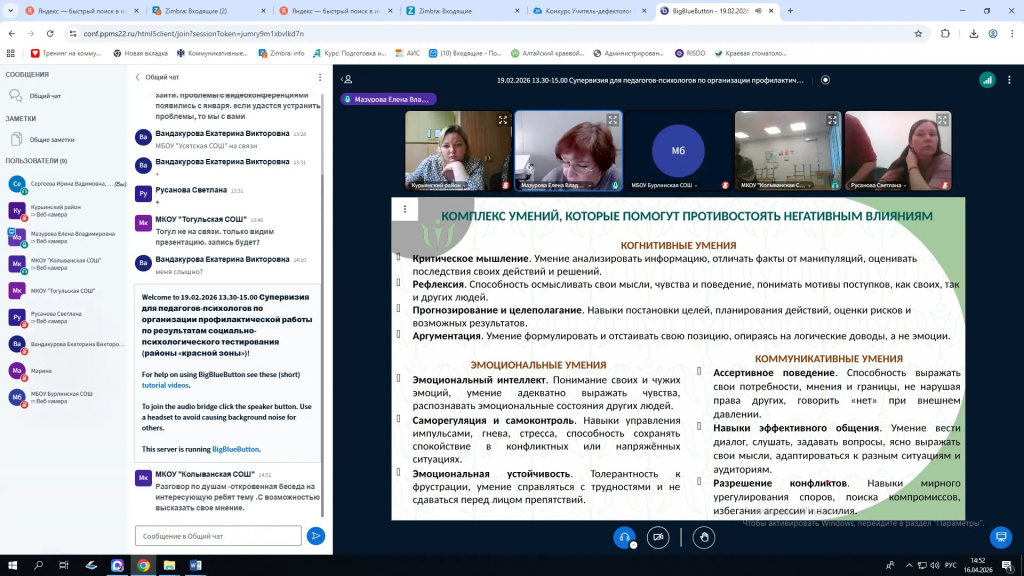Viewport: 1024px width, 576px height.
Task: Open connection status signal bars icon
Action: pyautogui.click(x=986, y=79)
